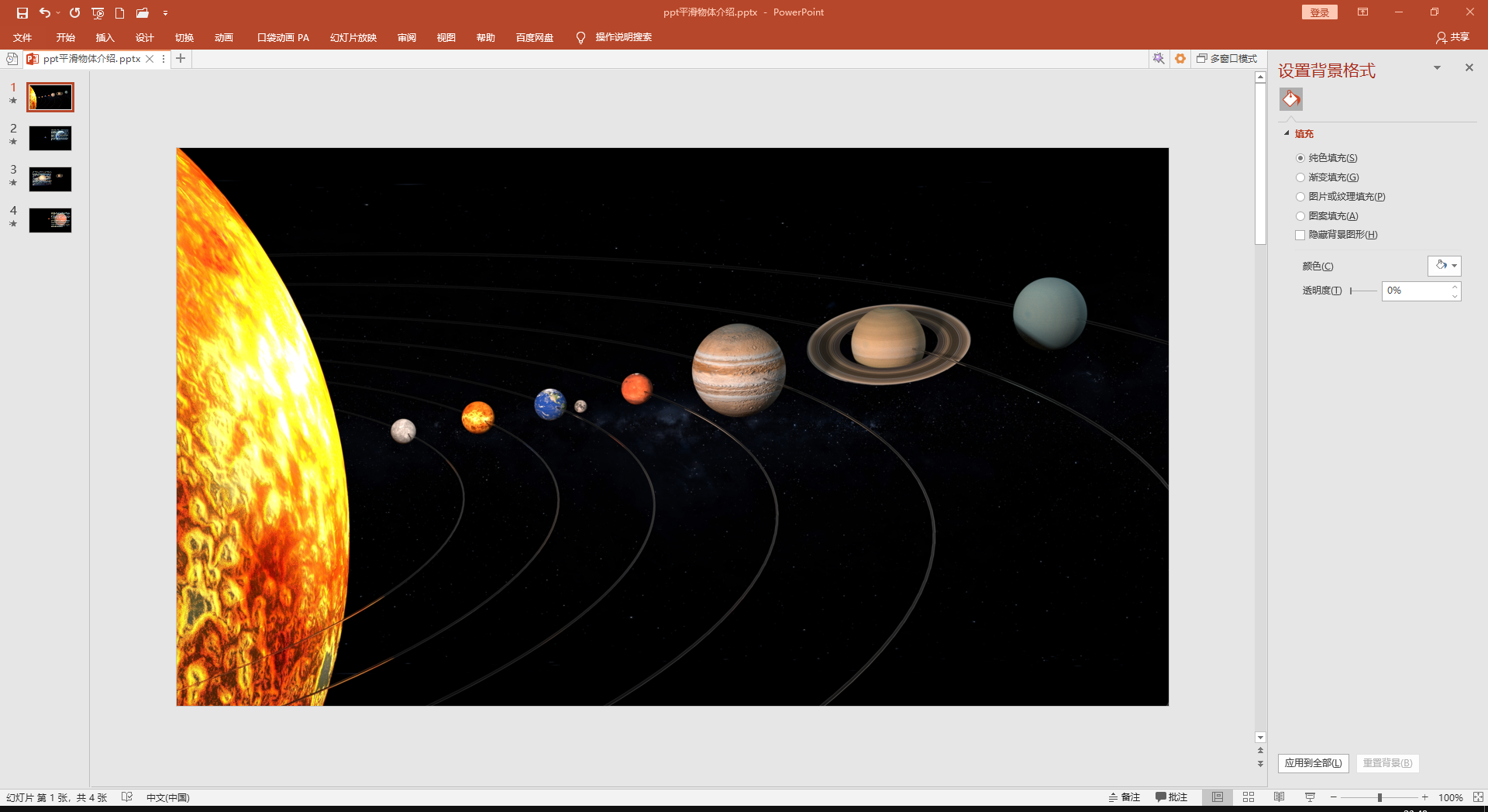Screen dimensions: 1488x812
Task: Click 重置背景(B) button
Action: (x=1388, y=763)
